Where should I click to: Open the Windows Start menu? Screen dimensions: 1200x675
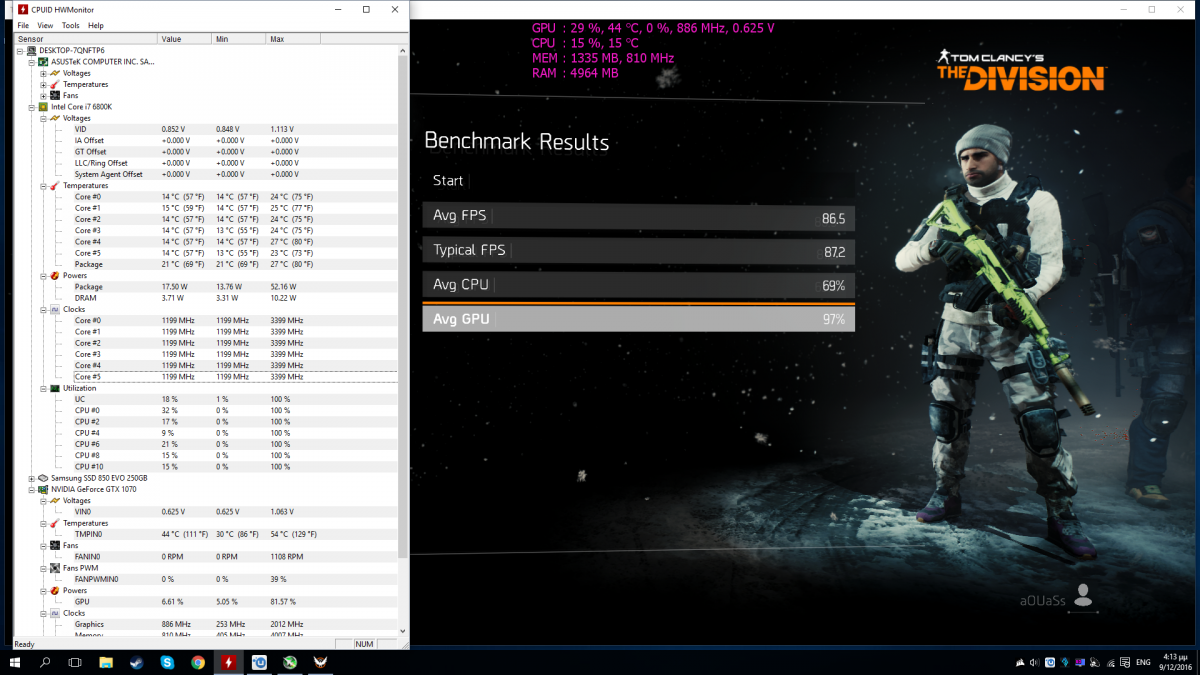(15, 662)
